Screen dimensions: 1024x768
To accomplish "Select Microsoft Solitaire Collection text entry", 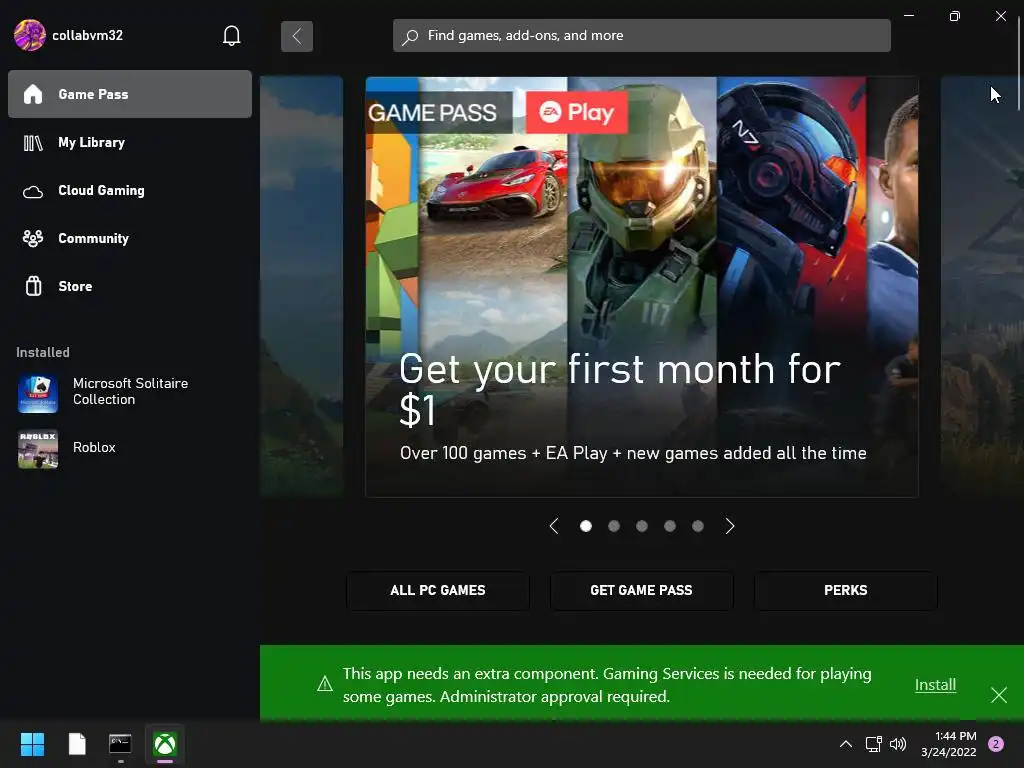I will tap(130, 391).
